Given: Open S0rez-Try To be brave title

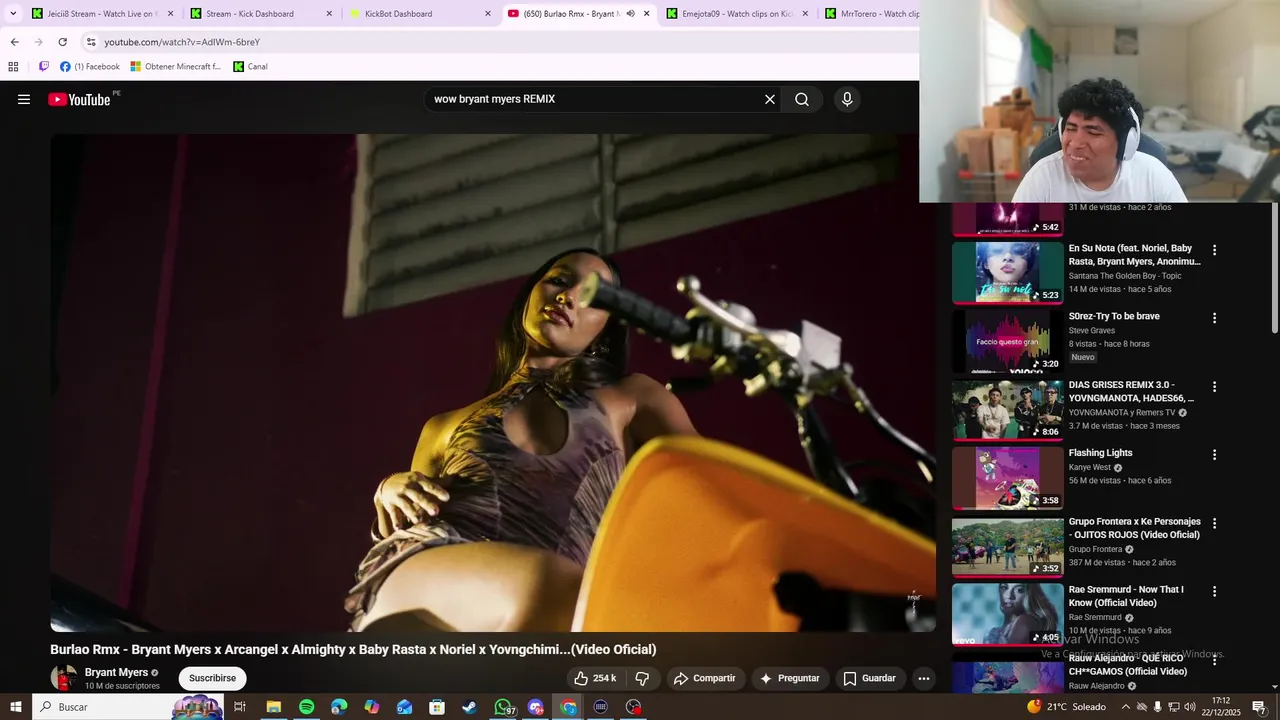Looking at the screenshot, I should [1114, 316].
